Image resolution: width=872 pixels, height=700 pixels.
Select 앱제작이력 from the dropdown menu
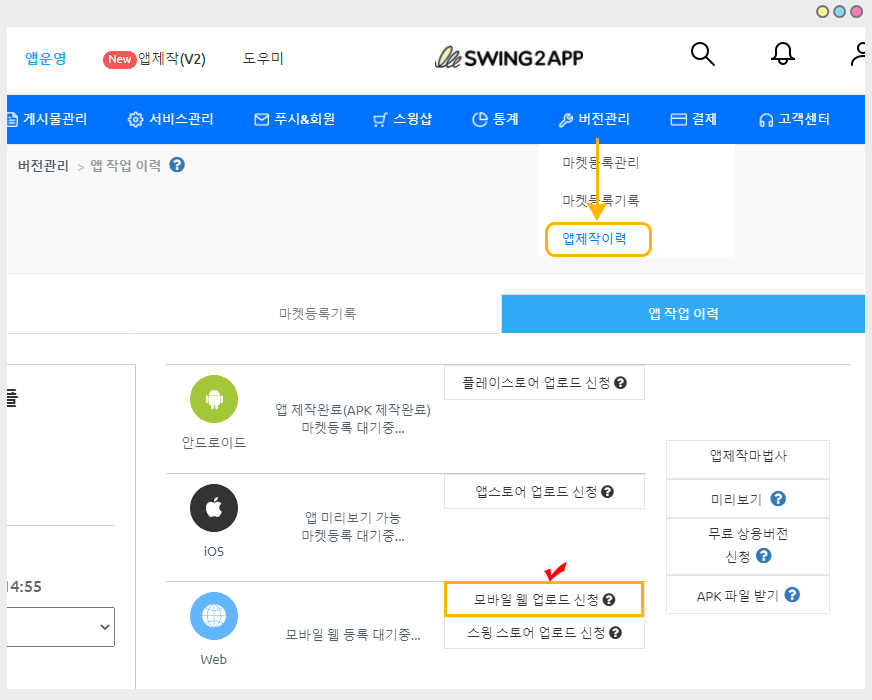[598, 239]
